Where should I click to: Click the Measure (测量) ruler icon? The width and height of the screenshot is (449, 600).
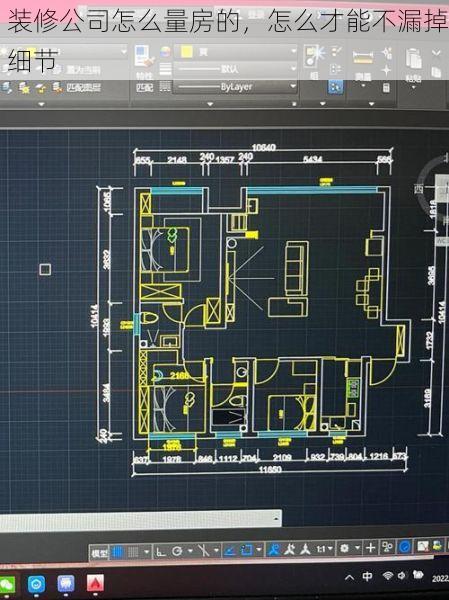click(362, 57)
